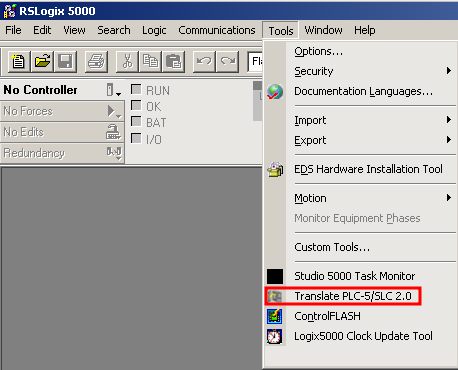
Task: Click the Print toolbar icon
Action: tap(96, 62)
